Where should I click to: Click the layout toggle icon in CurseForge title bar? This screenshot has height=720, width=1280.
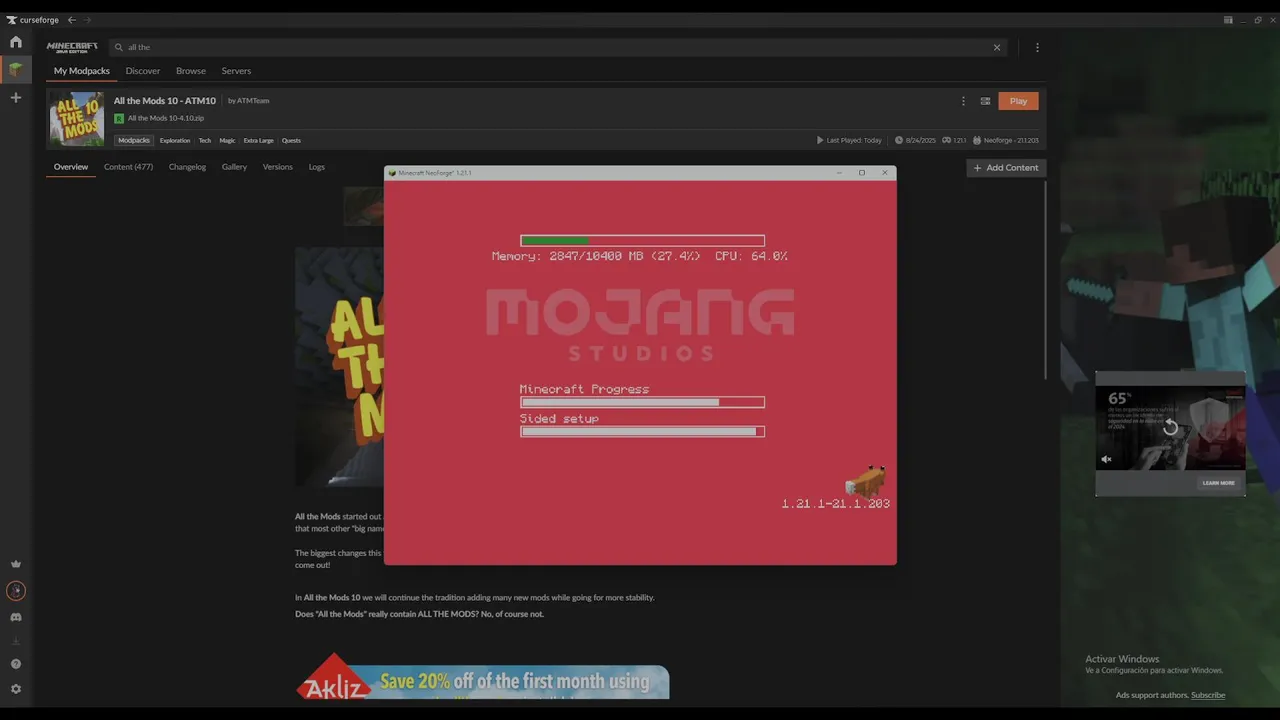1228,20
